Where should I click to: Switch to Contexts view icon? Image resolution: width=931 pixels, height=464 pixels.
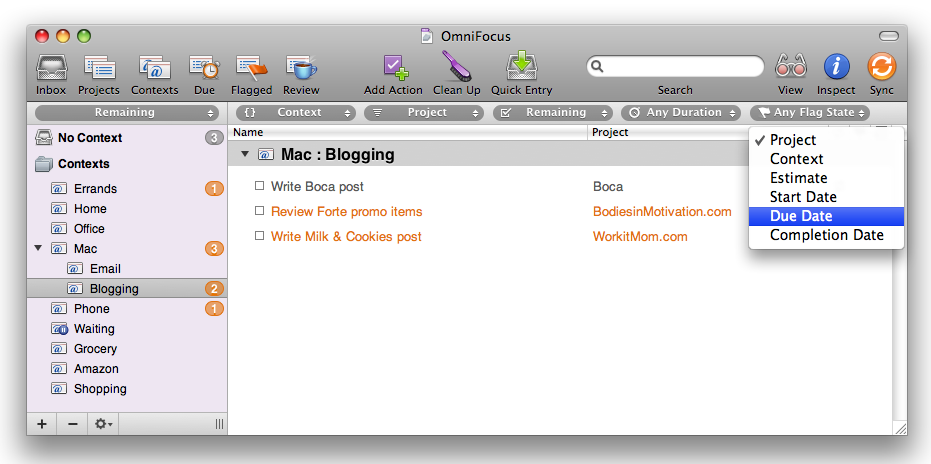coord(154,68)
